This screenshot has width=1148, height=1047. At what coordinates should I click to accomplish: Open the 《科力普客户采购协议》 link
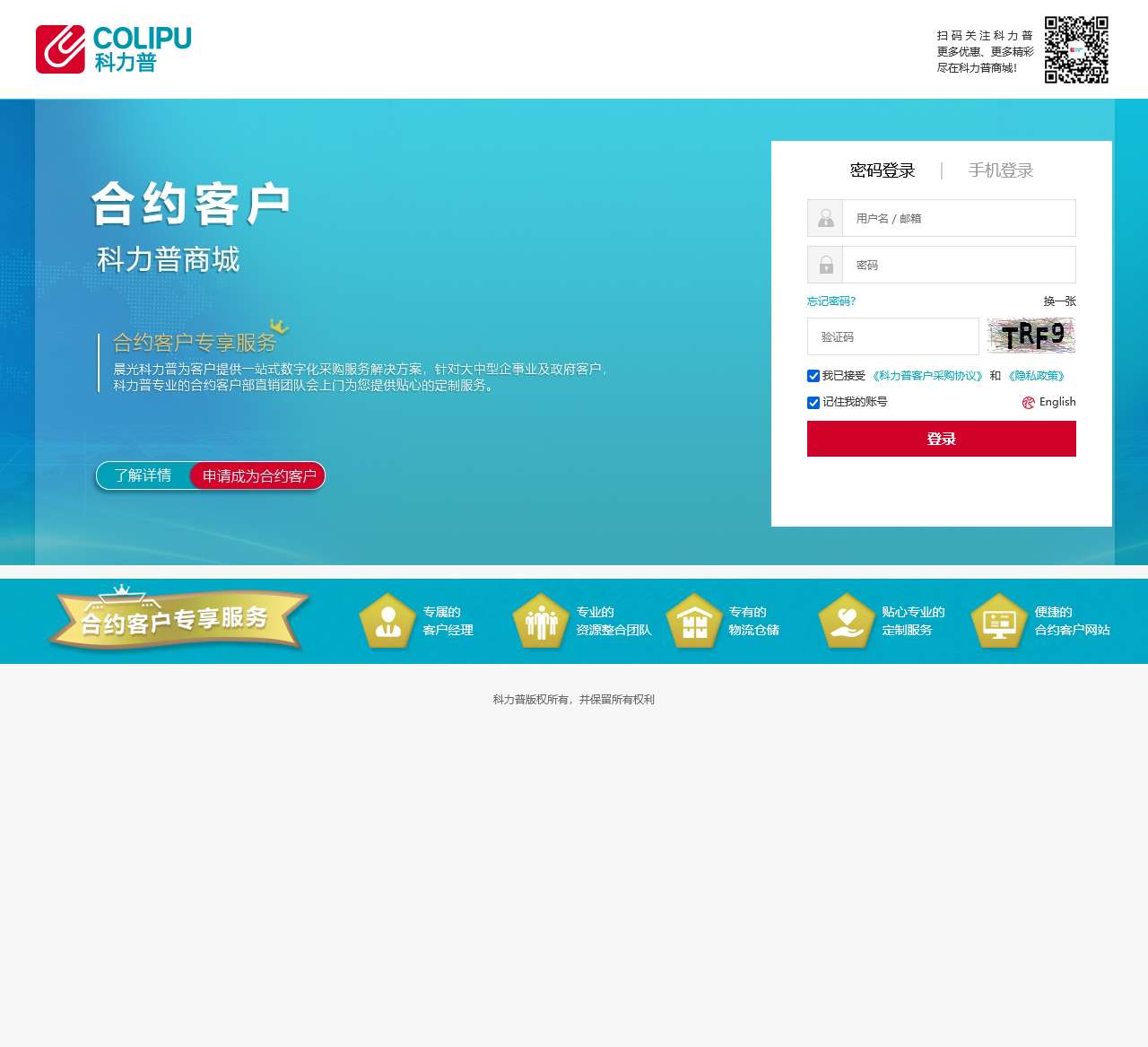click(x=928, y=376)
